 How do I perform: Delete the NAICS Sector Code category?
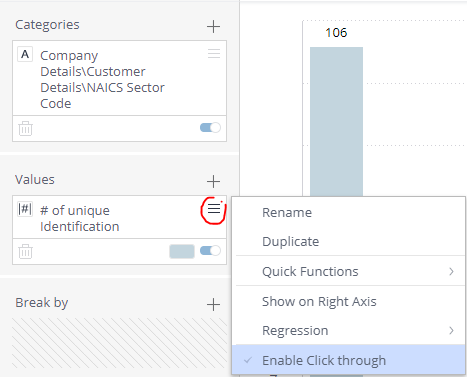pos(25,128)
